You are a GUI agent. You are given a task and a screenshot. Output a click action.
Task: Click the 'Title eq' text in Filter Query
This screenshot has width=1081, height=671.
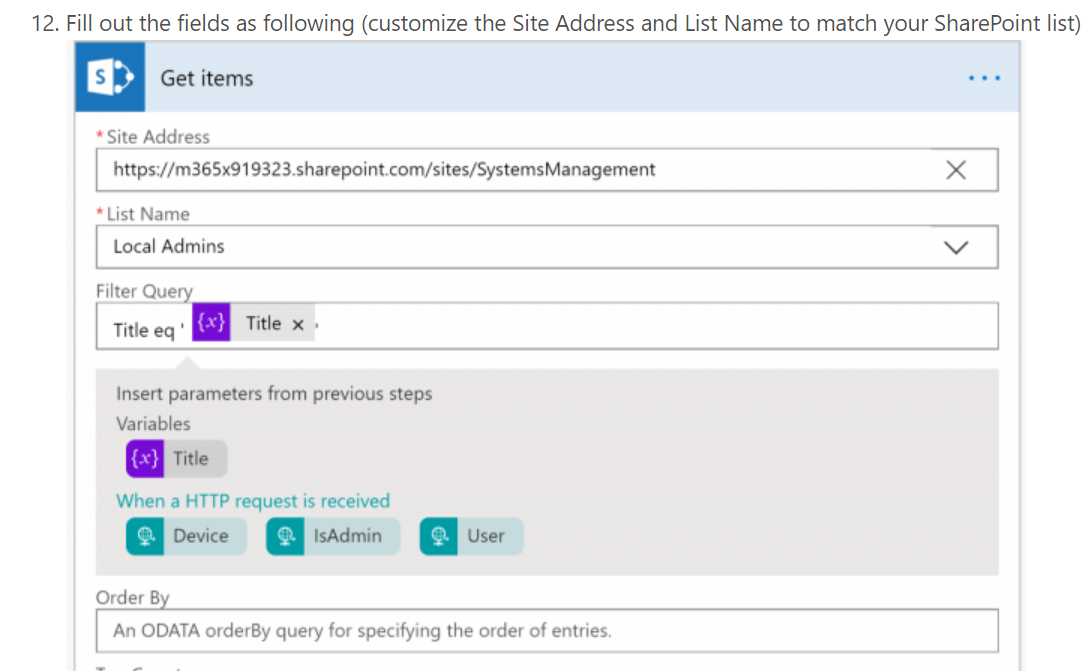tap(143, 330)
